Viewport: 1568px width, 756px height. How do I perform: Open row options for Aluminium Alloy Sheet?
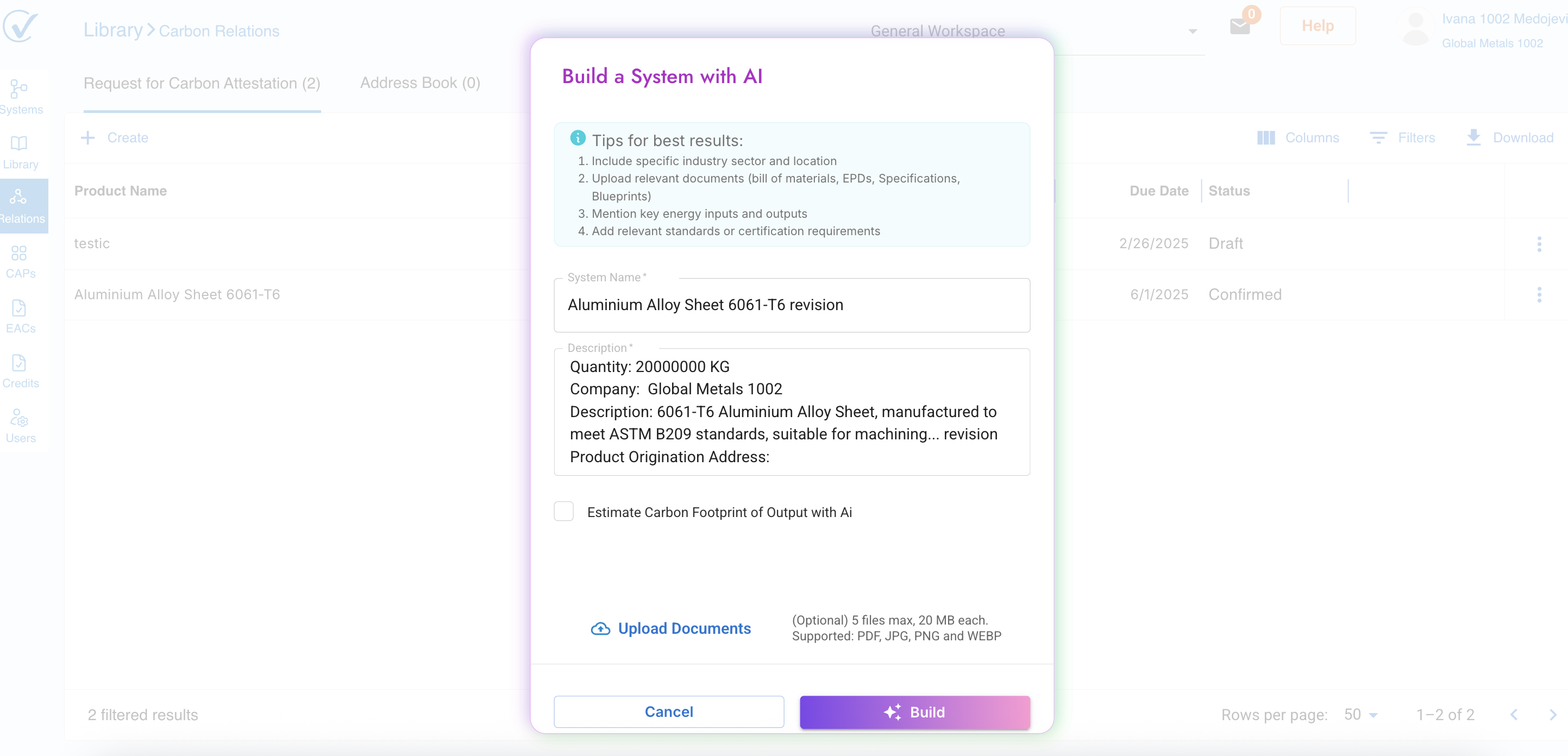[1539, 294]
